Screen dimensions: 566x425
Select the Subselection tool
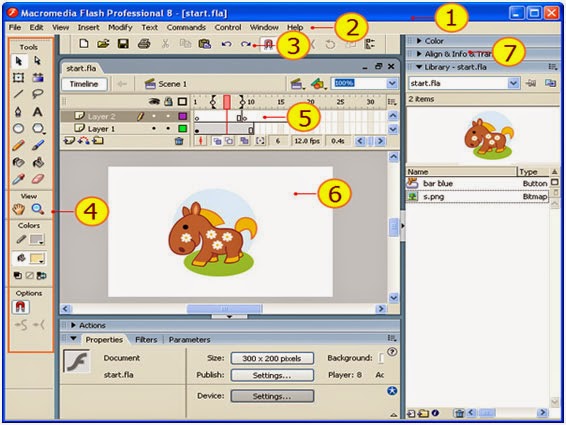(x=37, y=61)
